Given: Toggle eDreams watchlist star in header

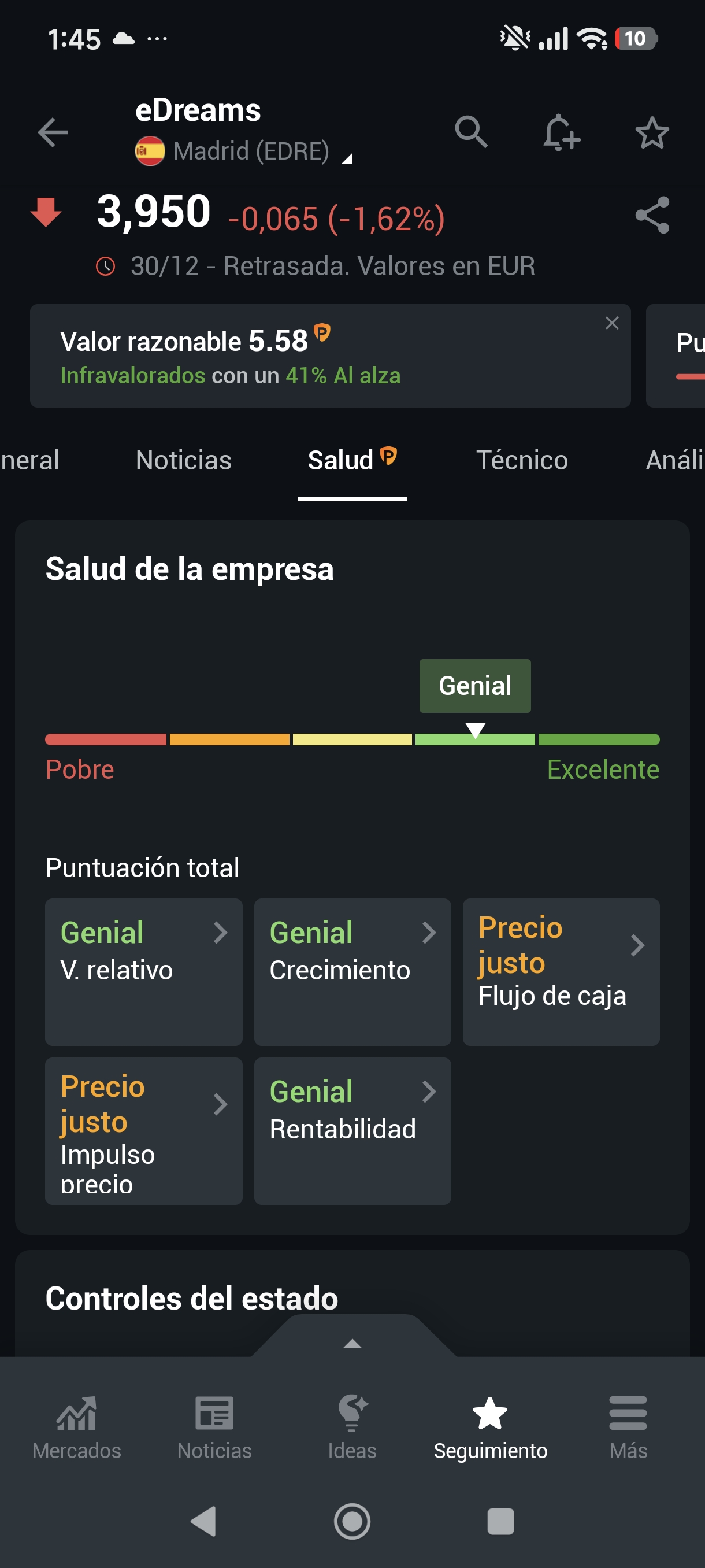Looking at the screenshot, I should coord(652,132).
